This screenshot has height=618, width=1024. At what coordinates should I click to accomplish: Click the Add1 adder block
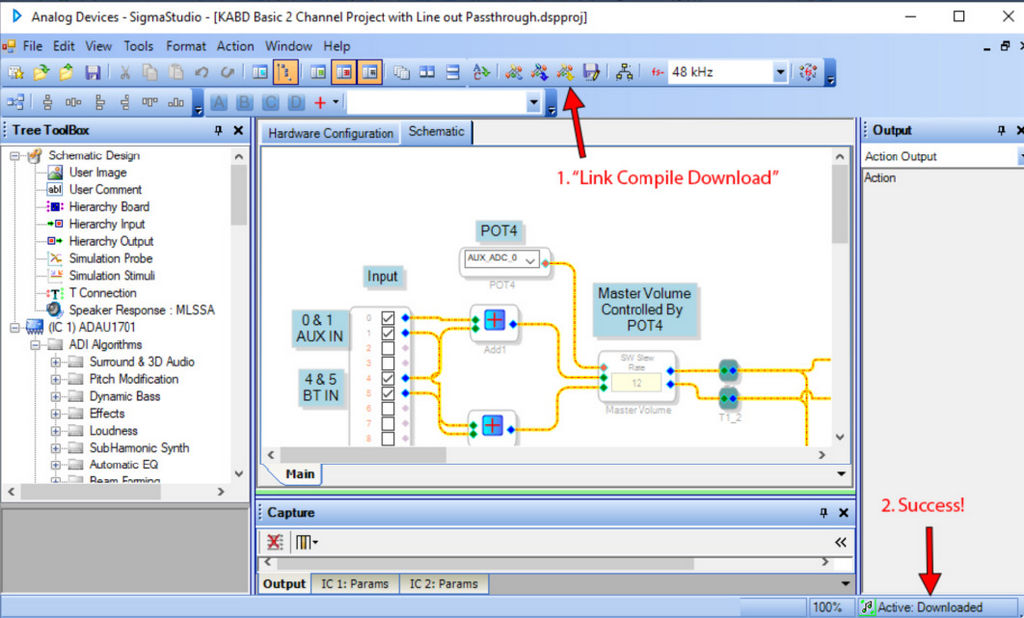(x=494, y=321)
